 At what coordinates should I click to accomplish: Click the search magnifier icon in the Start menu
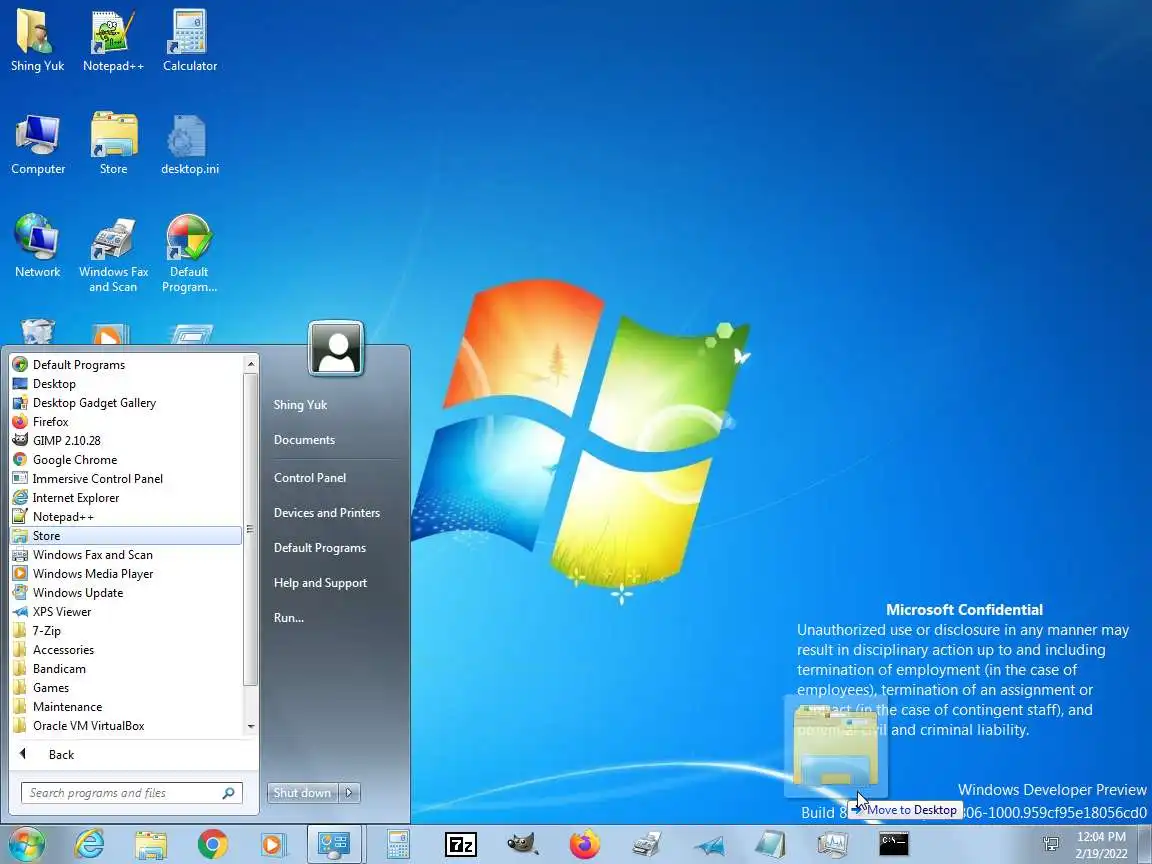[228, 793]
